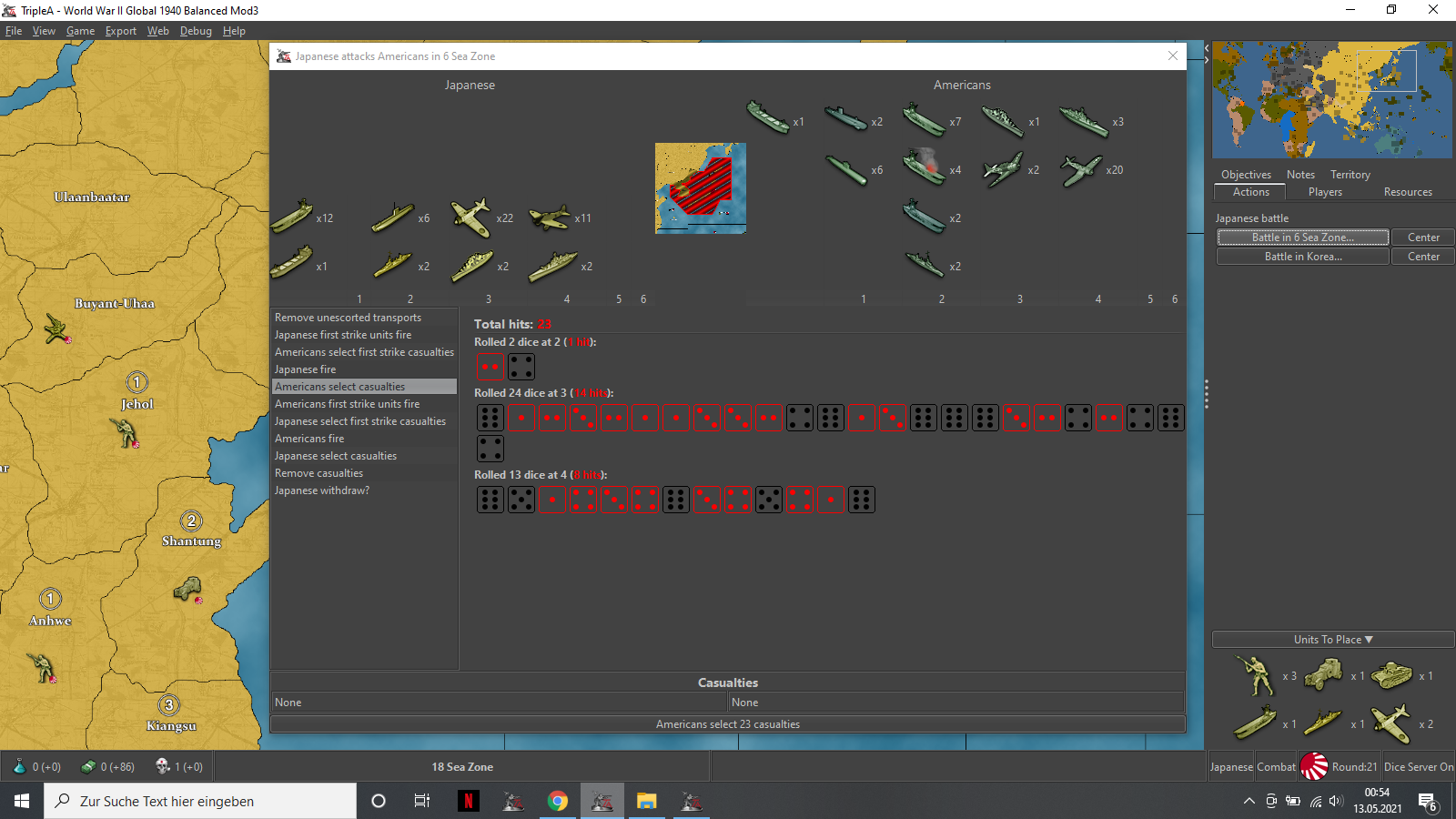Open the Export menu
This screenshot has height=819, width=1456.
[120, 31]
